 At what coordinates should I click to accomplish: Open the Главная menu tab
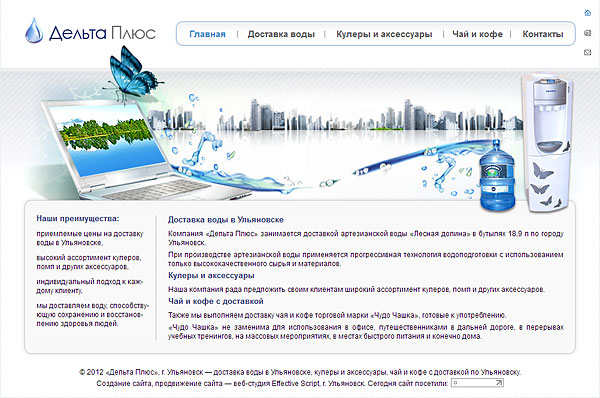207,34
